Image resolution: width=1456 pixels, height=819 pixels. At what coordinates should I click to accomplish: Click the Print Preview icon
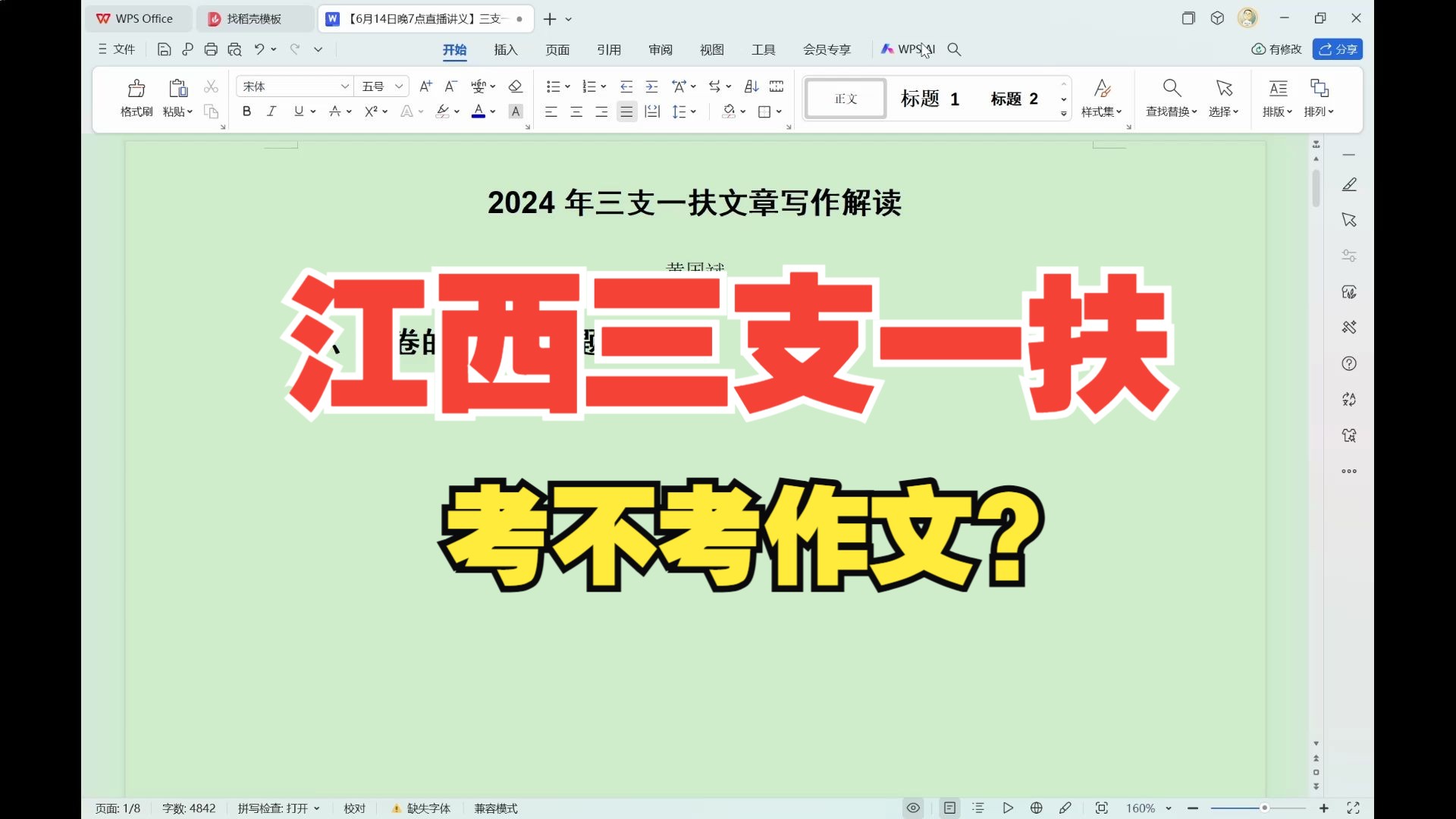tap(234, 49)
